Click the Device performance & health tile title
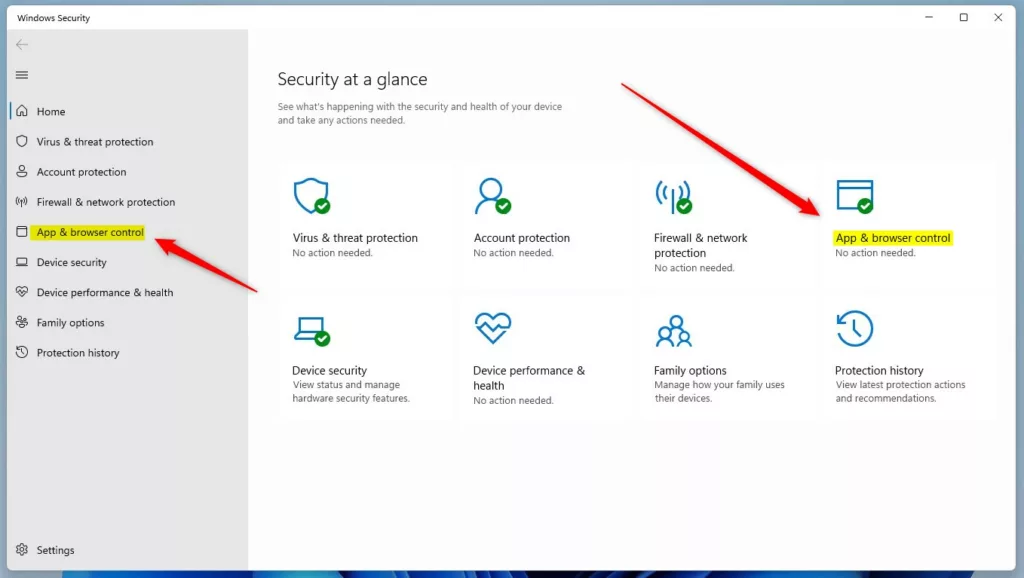Screen dimensions: 1024x578 point(529,378)
